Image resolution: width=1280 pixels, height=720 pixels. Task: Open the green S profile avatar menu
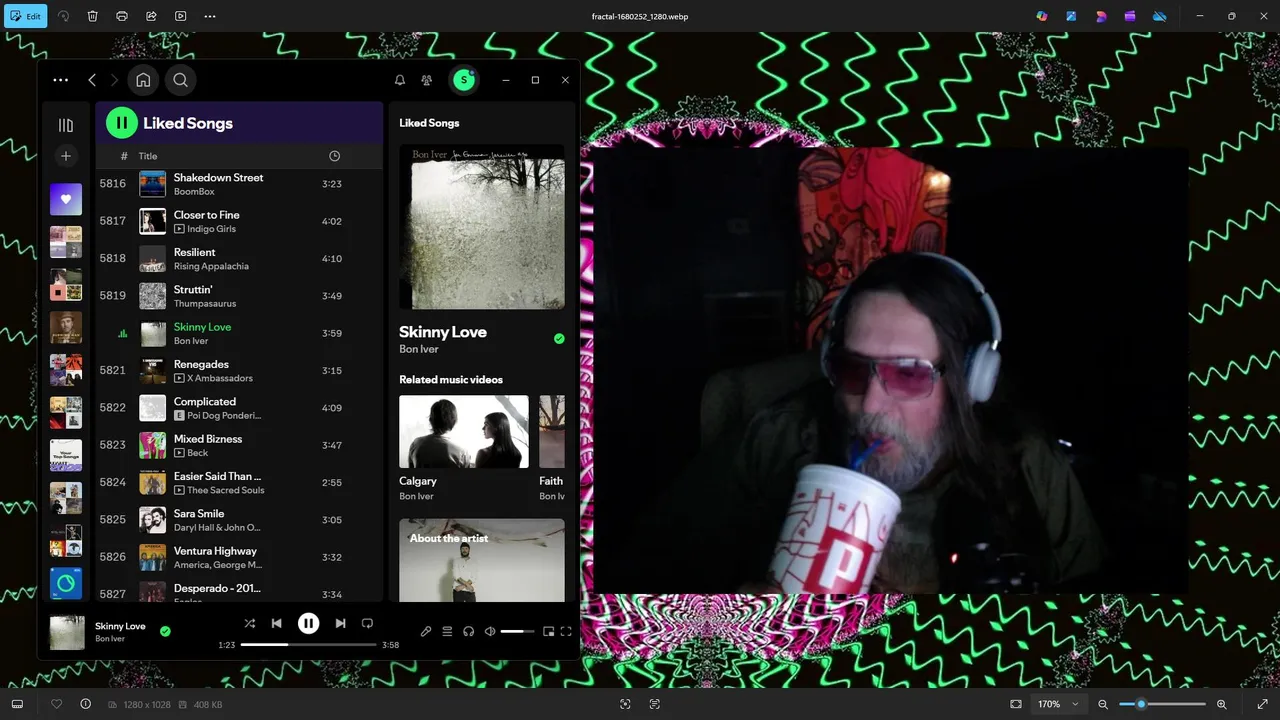(463, 80)
